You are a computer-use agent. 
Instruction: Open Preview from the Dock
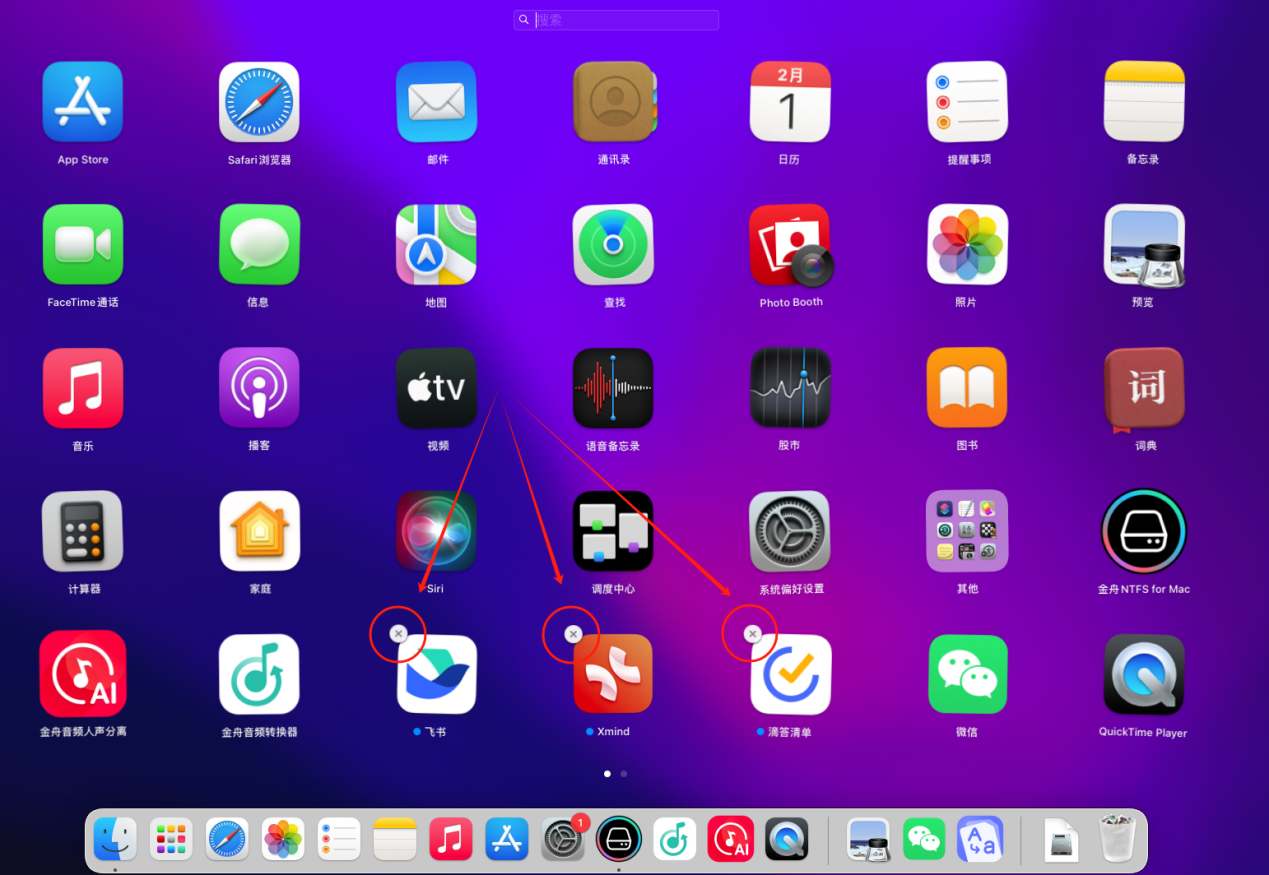pos(868,839)
